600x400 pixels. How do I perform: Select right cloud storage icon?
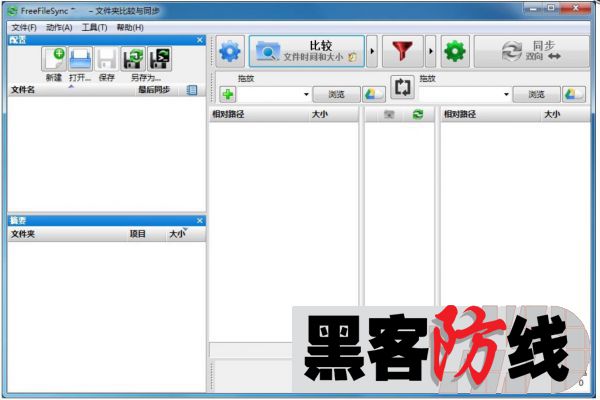(574, 94)
